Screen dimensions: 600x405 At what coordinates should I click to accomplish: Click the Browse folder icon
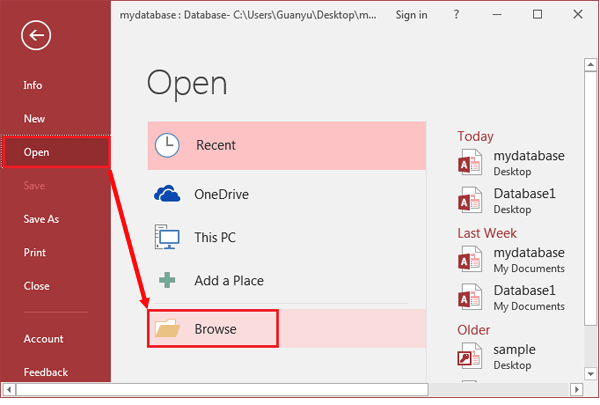(167, 328)
